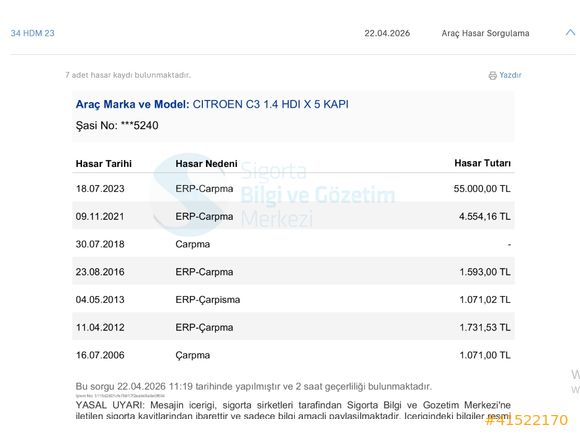Select the 04.05.2013 ERP-Çarpisma row

(293, 300)
